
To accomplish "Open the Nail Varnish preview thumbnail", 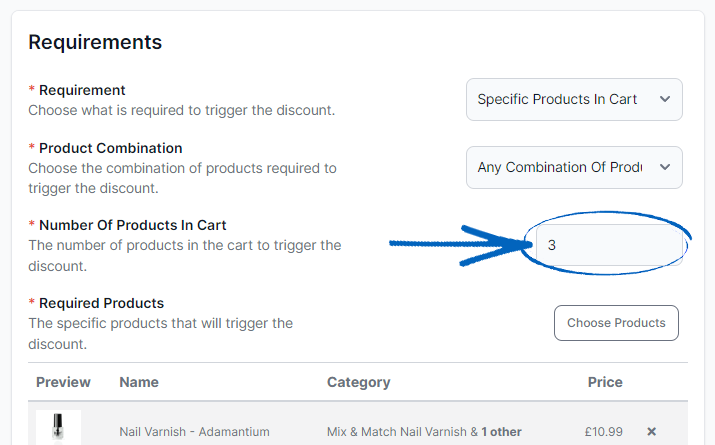I will [x=58, y=430].
